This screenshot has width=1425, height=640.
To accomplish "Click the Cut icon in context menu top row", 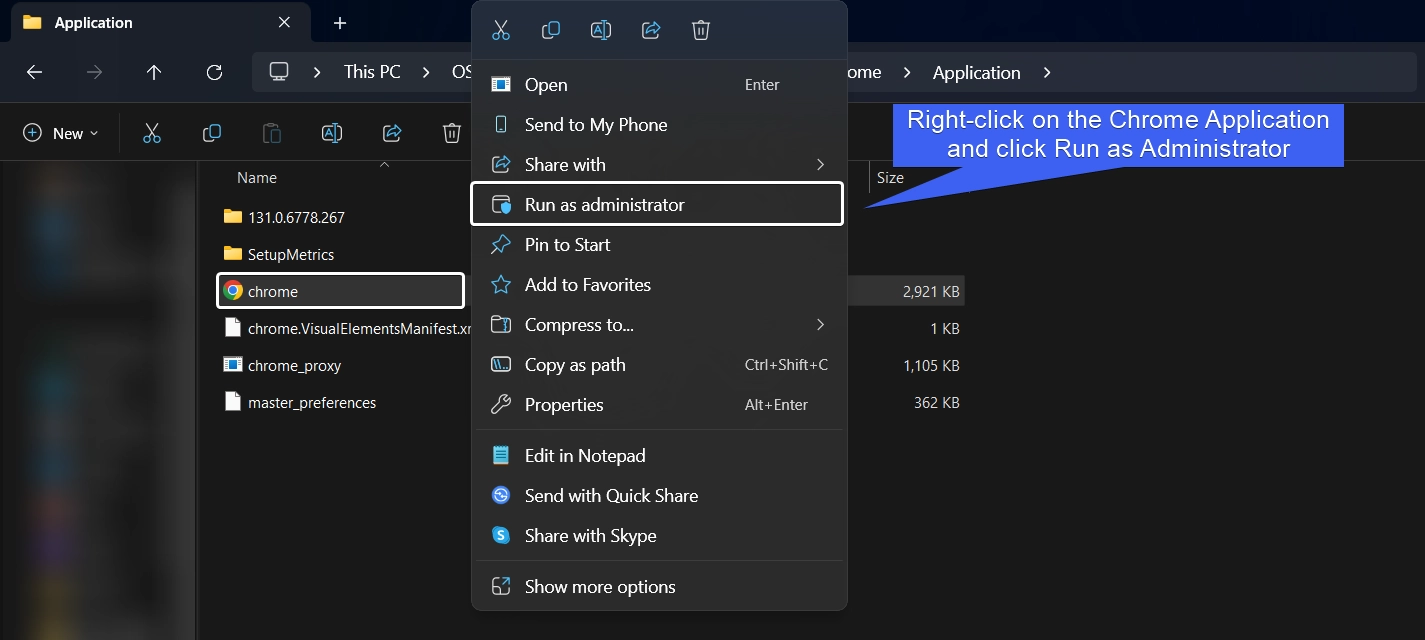I will [x=501, y=30].
